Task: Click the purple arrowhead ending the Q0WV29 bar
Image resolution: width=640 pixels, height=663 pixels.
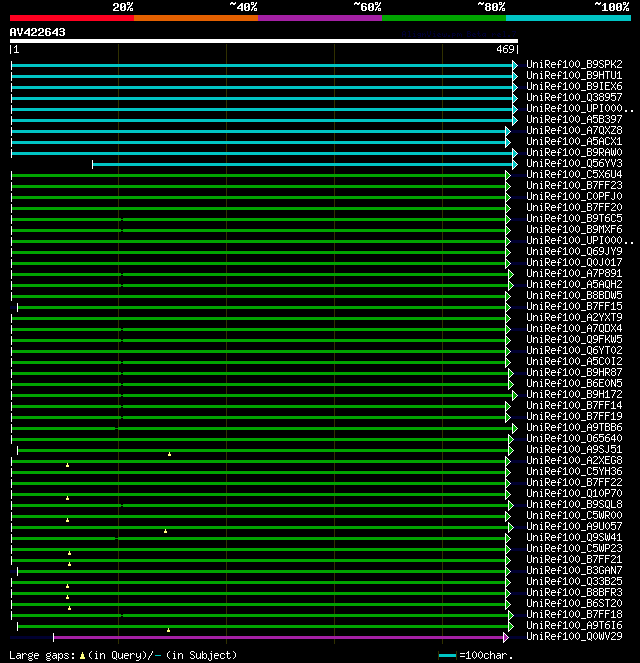Action: 506,637
